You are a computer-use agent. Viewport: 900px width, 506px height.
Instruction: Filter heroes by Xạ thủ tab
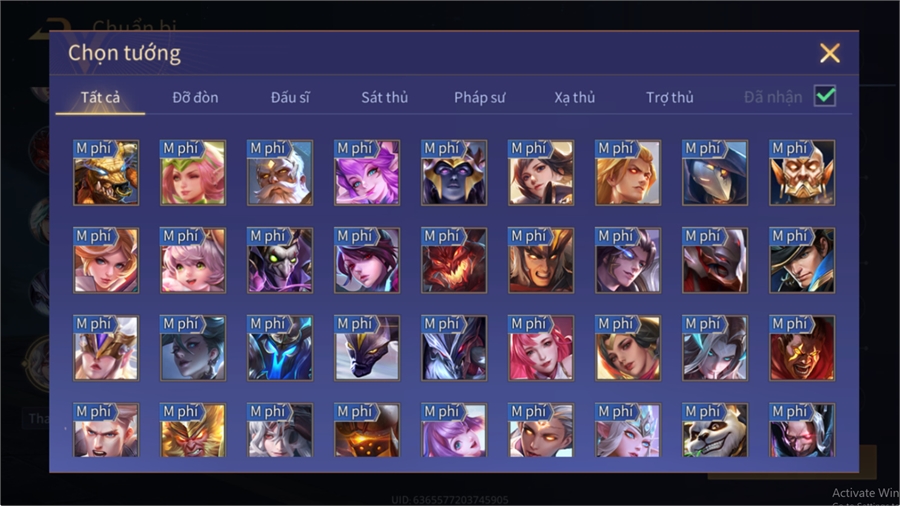tap(575, 98)
